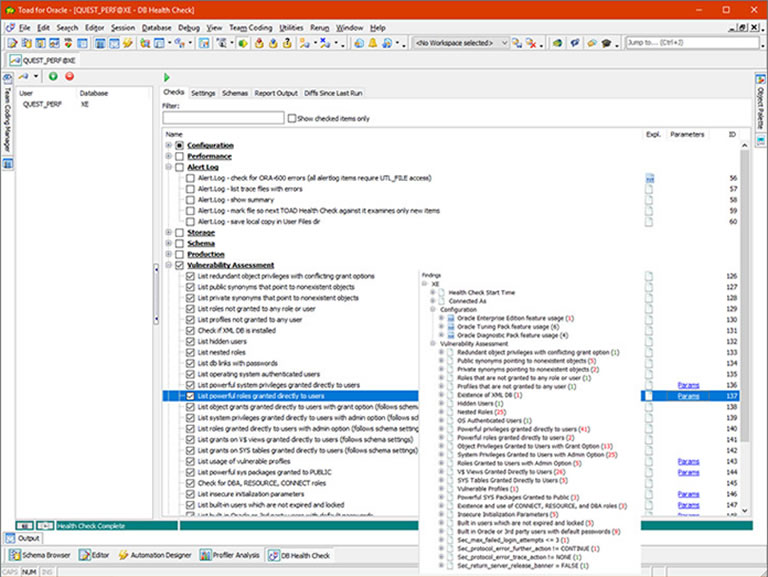This screenshot has height=577, width=768.
Task: Click the globe refresh icon in toolbar
Action: [x=359, y=43]
